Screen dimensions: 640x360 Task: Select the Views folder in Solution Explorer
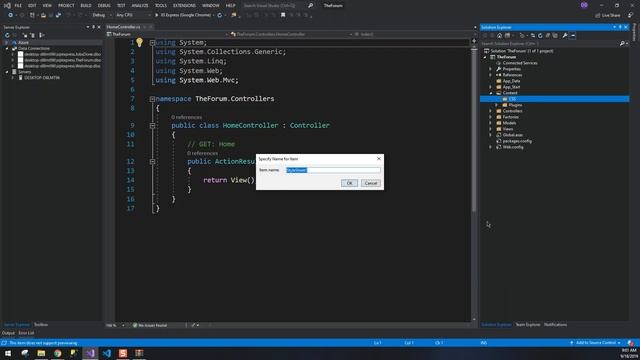coord(508,129)
